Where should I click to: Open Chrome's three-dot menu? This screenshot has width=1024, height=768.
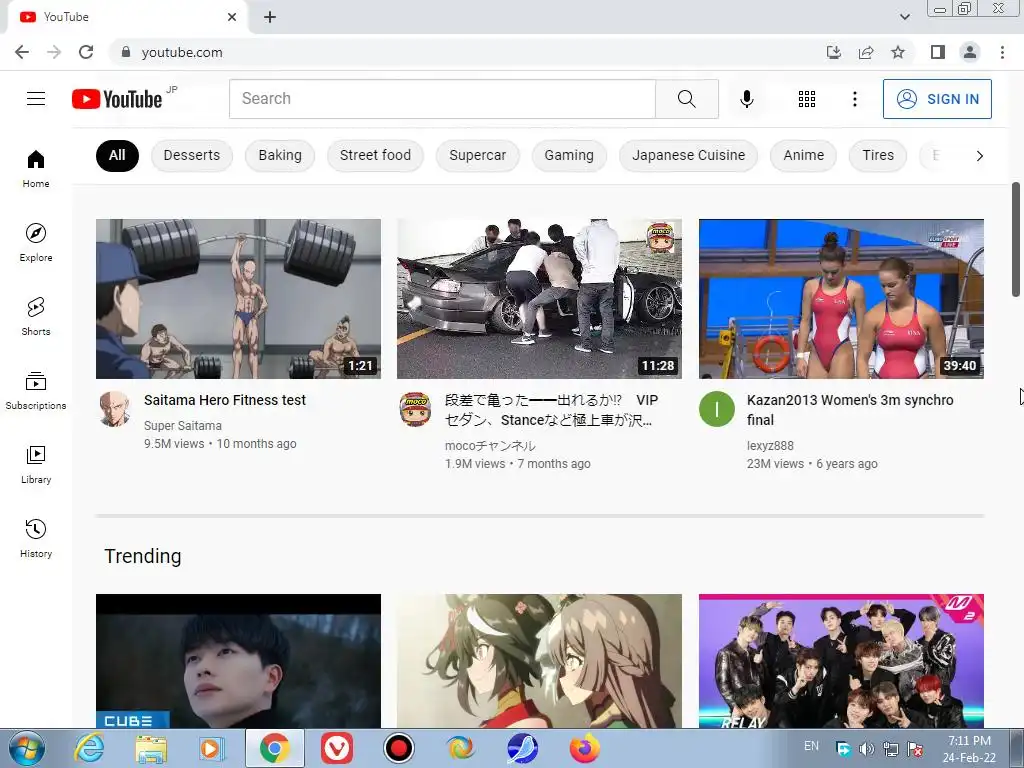[1002, 52]
